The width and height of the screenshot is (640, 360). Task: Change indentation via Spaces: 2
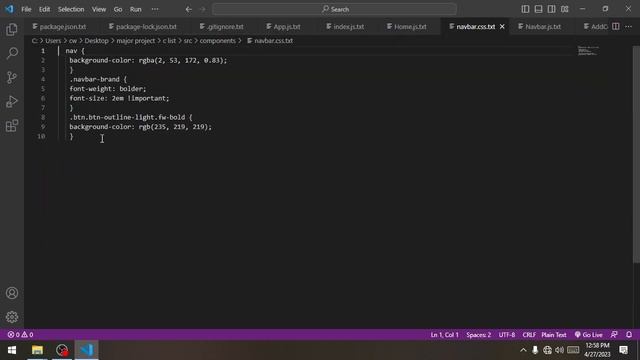coord(478,335)
